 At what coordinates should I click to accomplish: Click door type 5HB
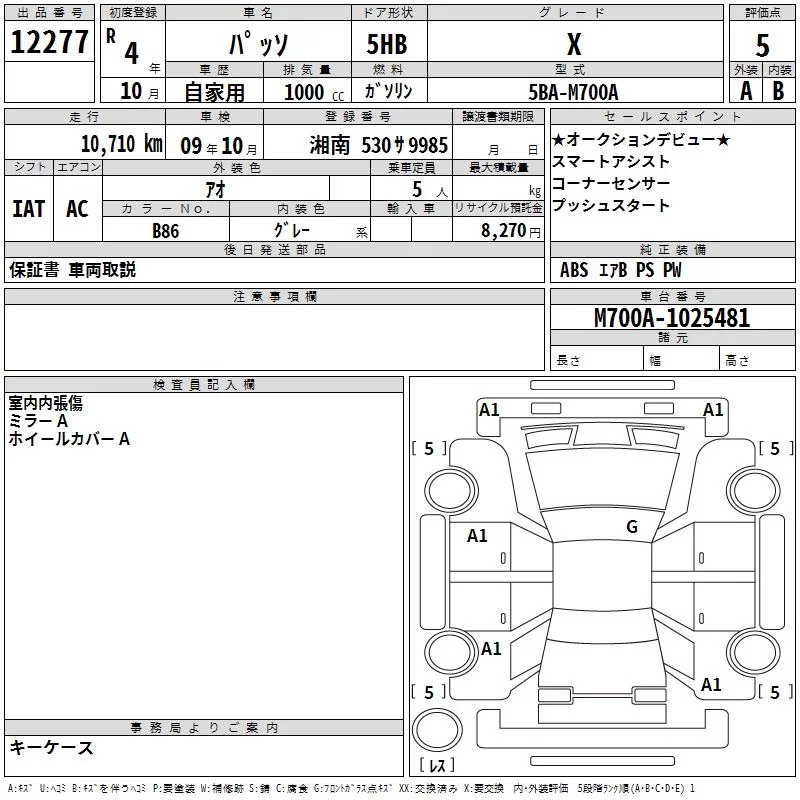(x=387, y=44)
